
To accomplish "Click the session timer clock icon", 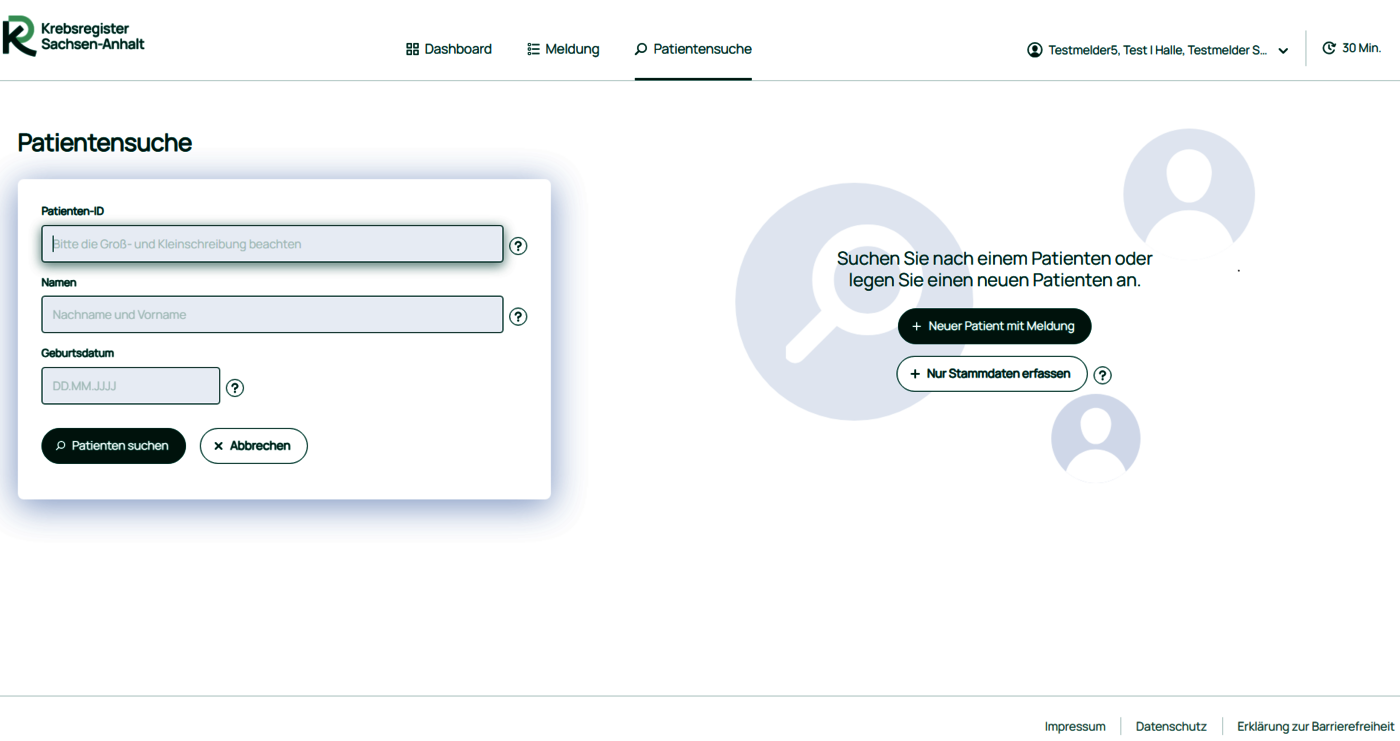I will (x=1329, y=48).
